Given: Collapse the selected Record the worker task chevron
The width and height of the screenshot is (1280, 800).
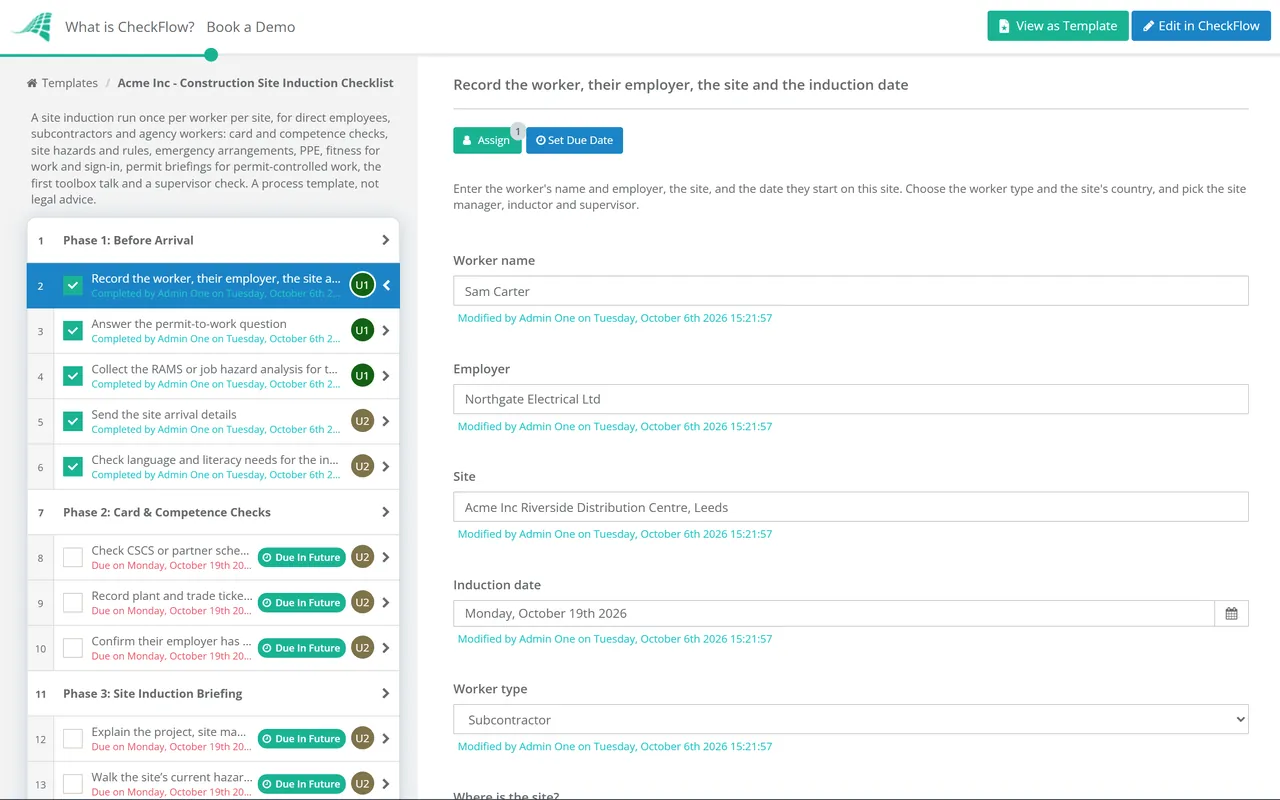Looking at the screenshot, I should click(386, 285).
